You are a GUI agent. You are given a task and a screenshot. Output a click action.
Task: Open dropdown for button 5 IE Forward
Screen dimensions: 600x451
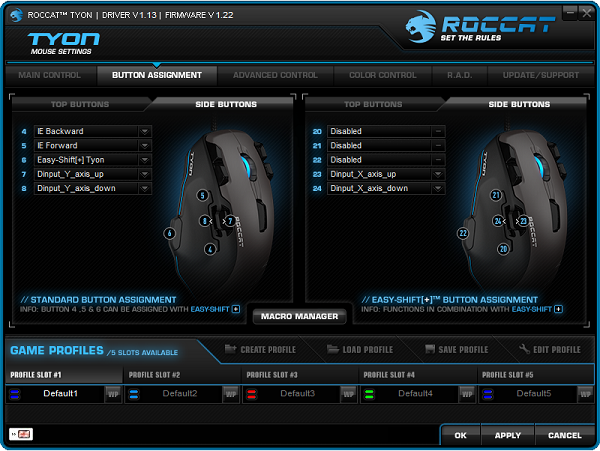point(144,145)
